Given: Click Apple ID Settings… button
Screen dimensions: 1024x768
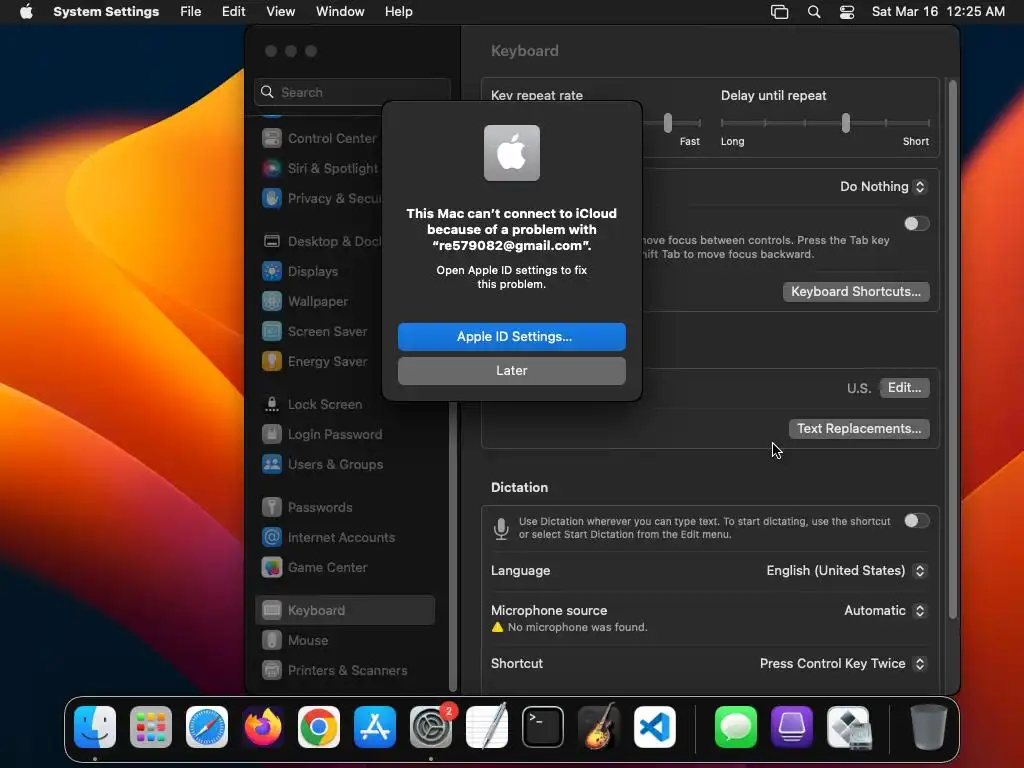Looking at the screenshot, I should [x=511, y=337].
